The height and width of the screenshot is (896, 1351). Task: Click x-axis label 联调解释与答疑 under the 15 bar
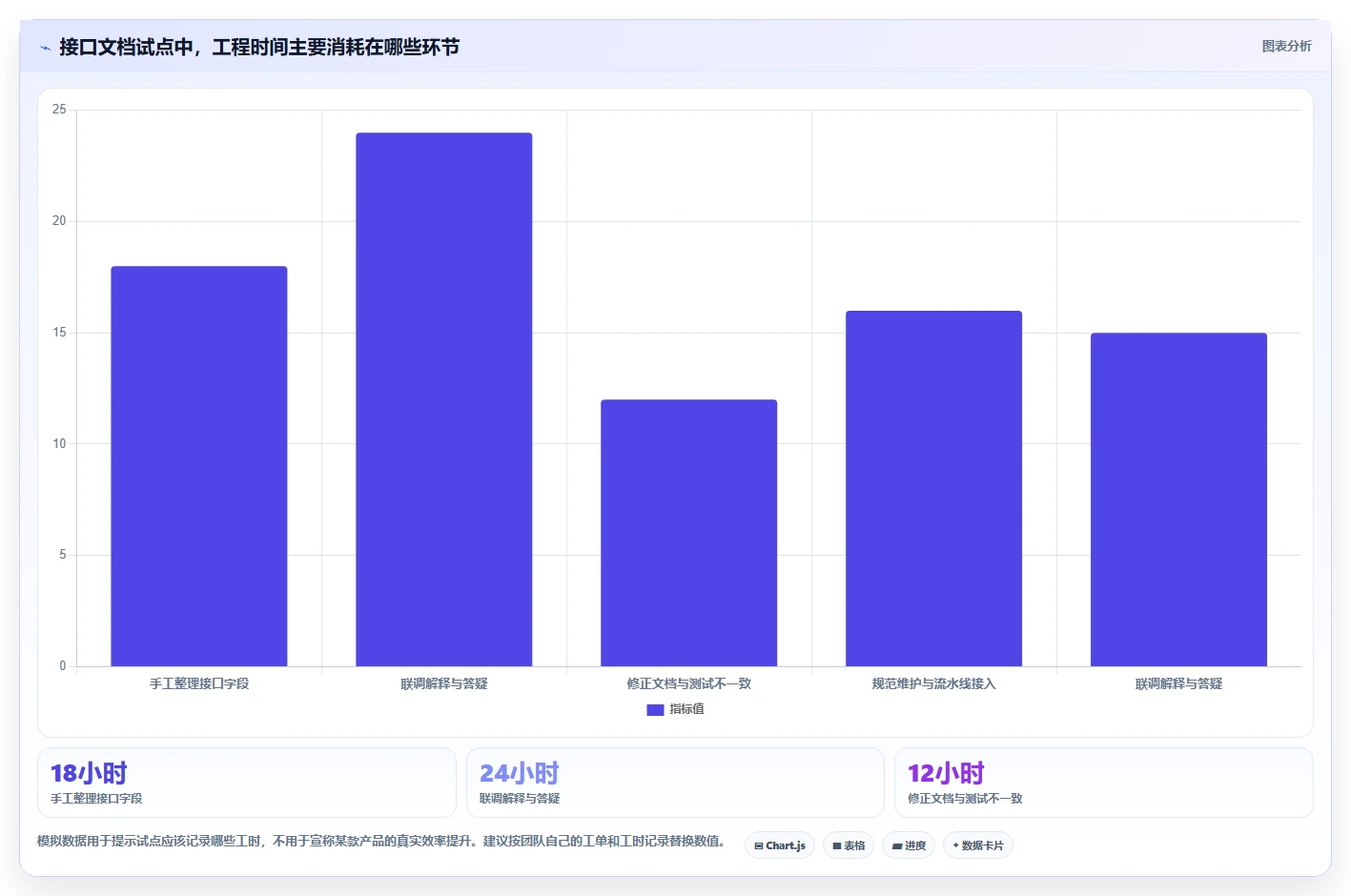(1179, 683)
